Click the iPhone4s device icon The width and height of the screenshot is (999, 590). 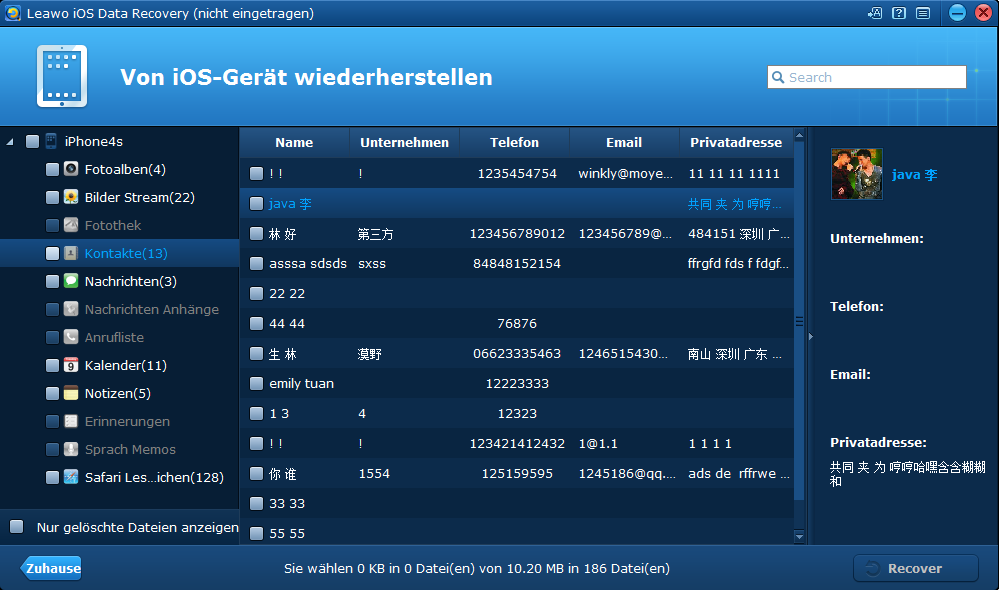point(52,141)
